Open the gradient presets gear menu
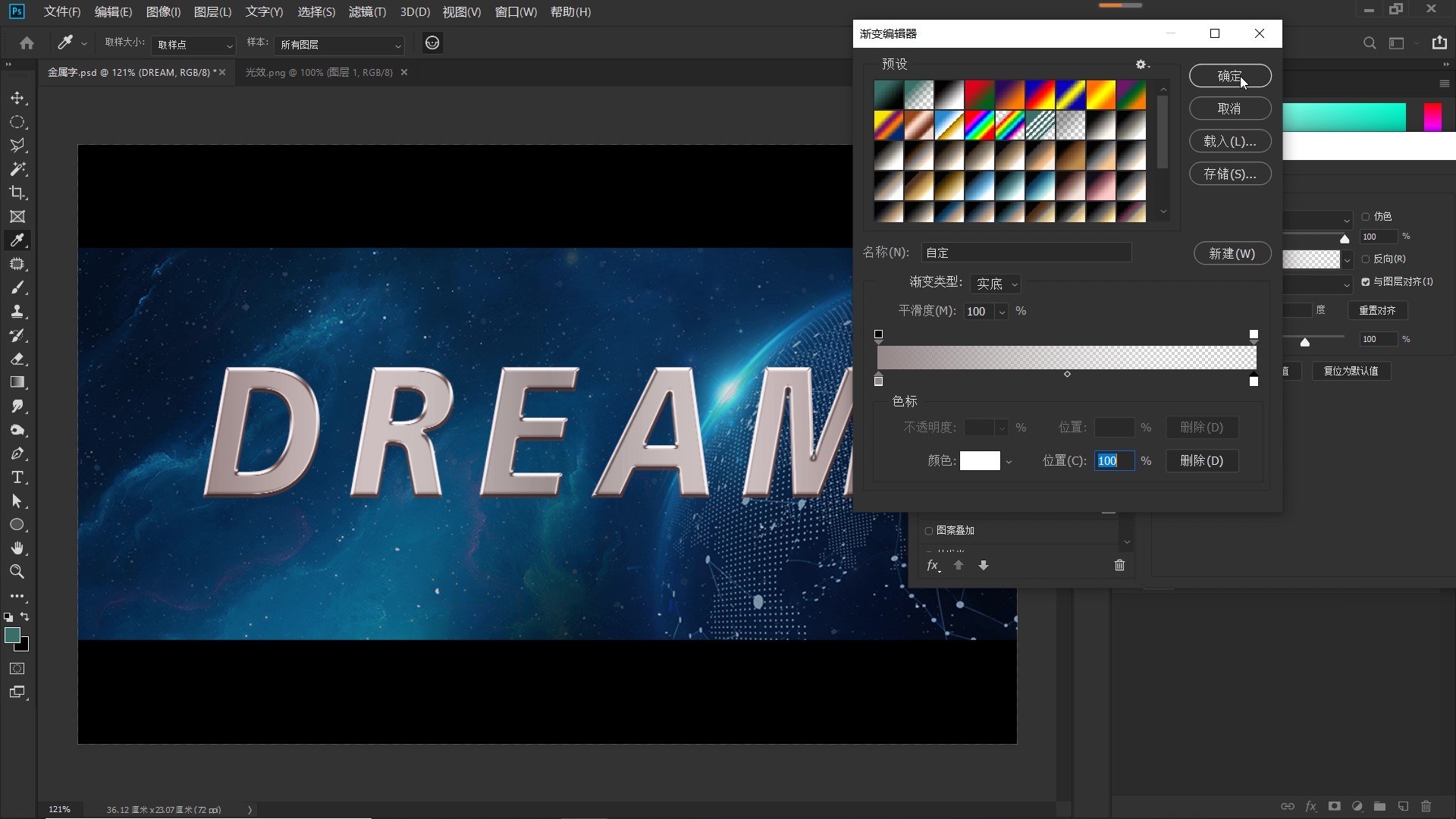Image resolution: width=1456 pixels, height=819 pixels. (1141, 64)
